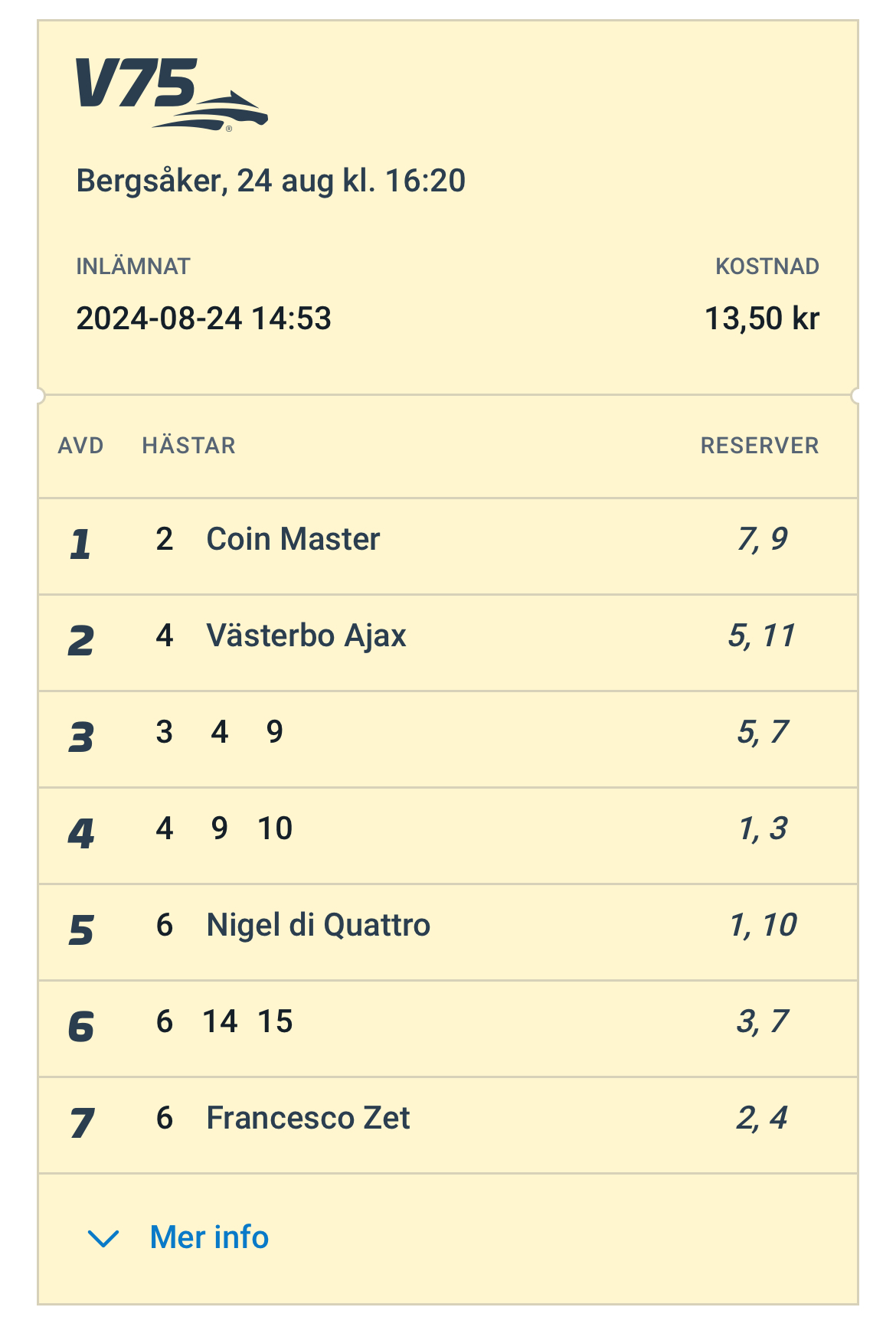The height and width of the screenshot is (1330, 896).
Task: Click the 13,50 kr cost value
Action: coord(761,319)
